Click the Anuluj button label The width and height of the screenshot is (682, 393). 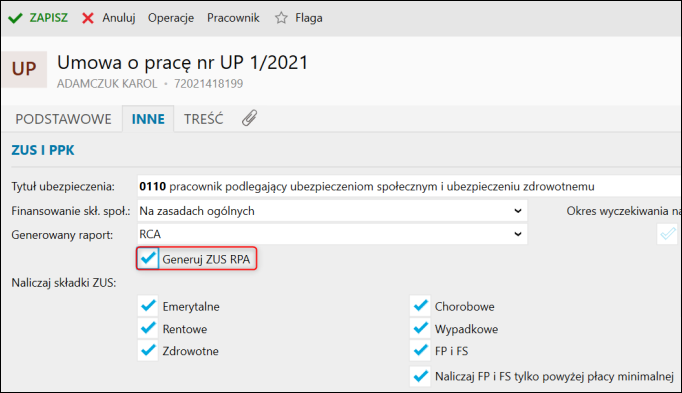(119, 18)
